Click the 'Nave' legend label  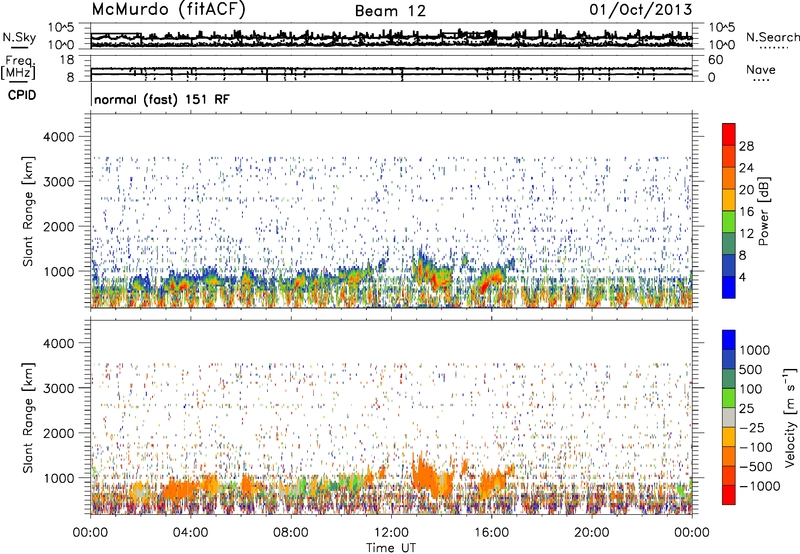point(761,70)
